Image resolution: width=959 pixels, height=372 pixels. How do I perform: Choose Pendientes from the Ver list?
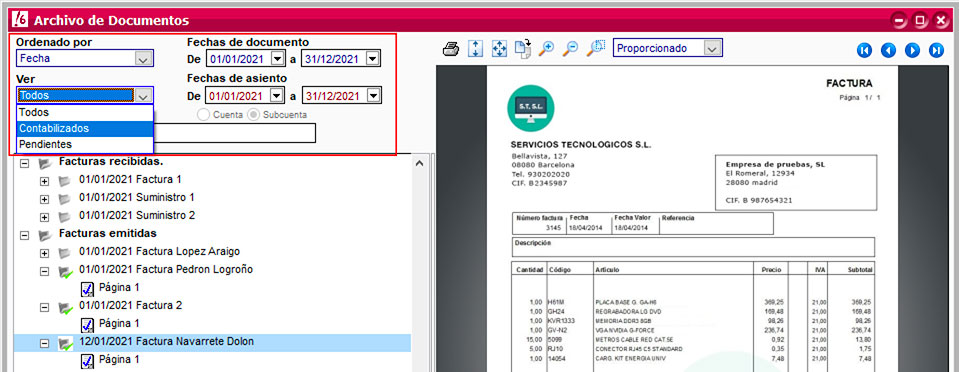coord(85,144)
